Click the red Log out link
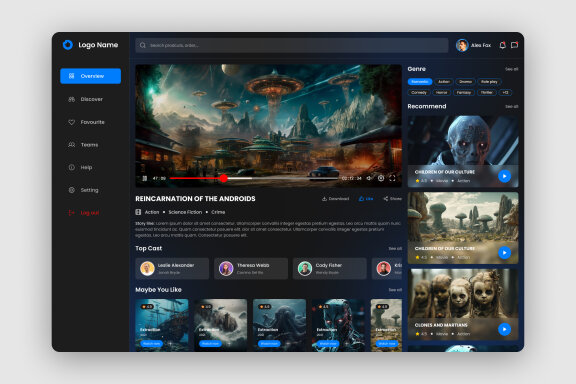This screenshot has width=576, height=384. coord(90,213)
